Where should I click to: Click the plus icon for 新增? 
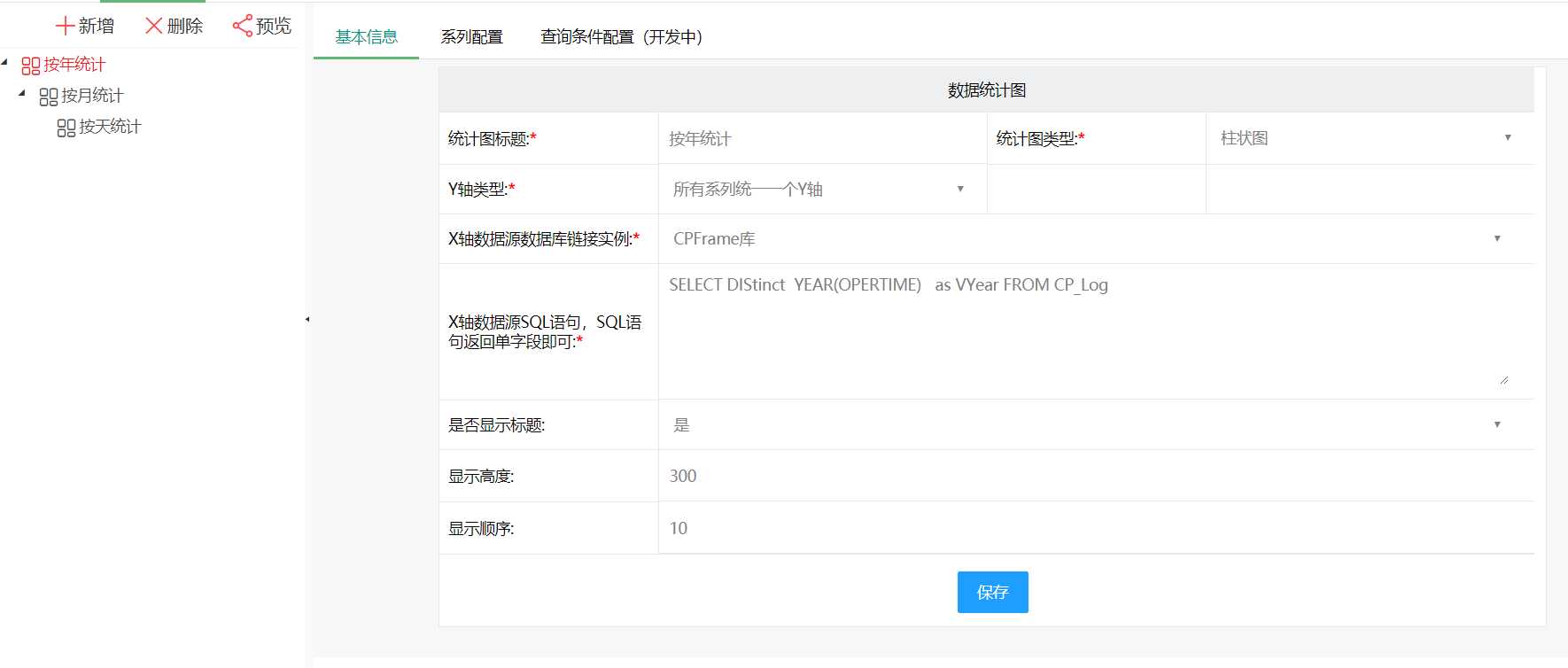point(65,26)
